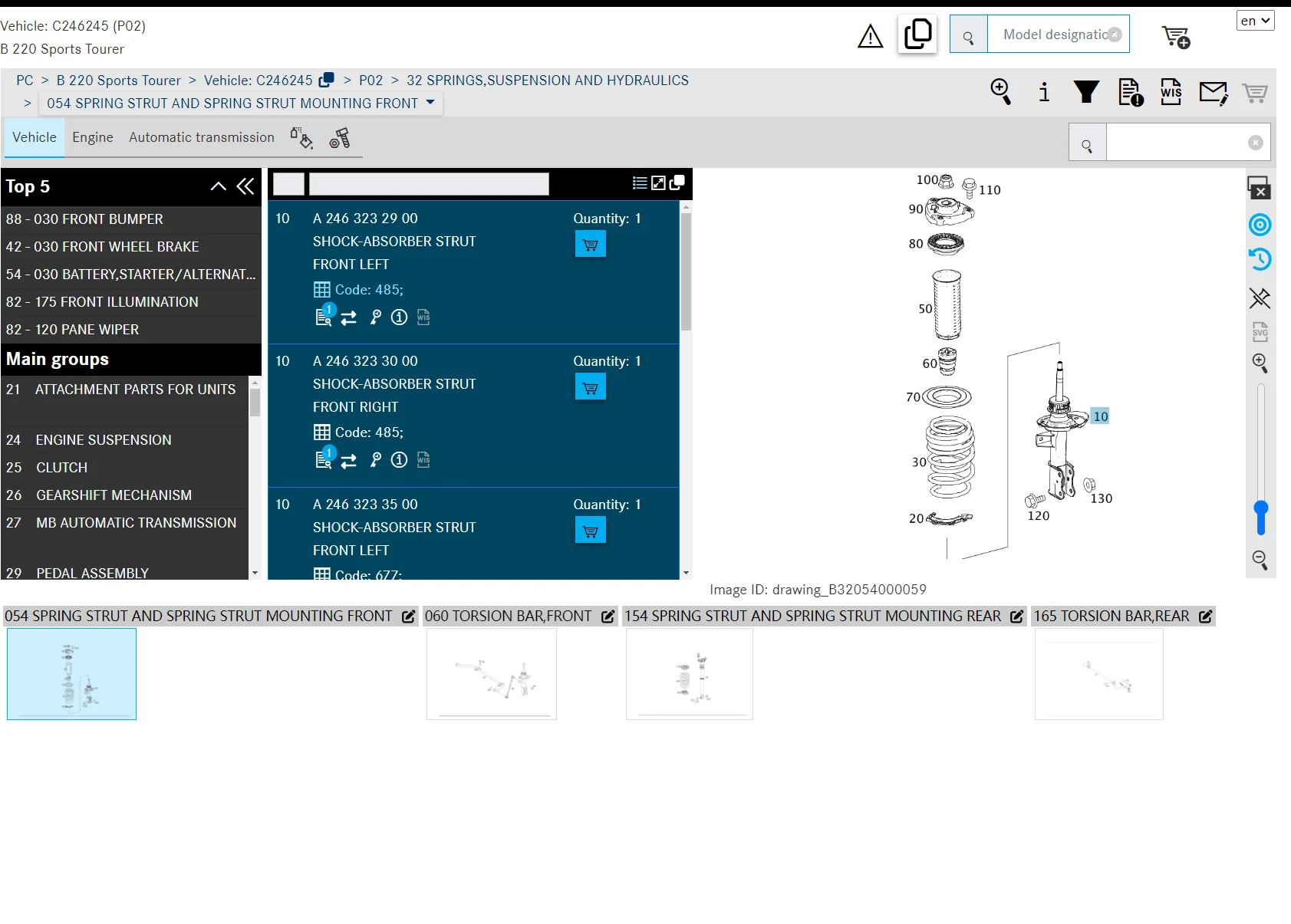Screen dimensions: 1291x924
Task: Click the parts list scrollbar down arrow
Action: (686, 573)
